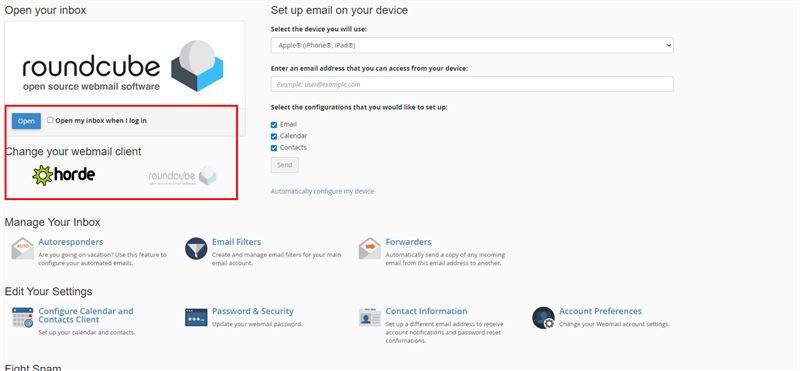Click the Send button

285,165
